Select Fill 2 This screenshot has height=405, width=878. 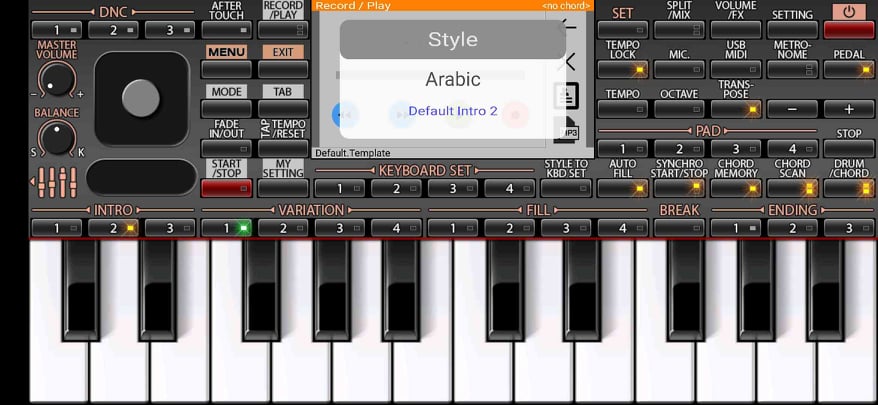coord(509,228)
